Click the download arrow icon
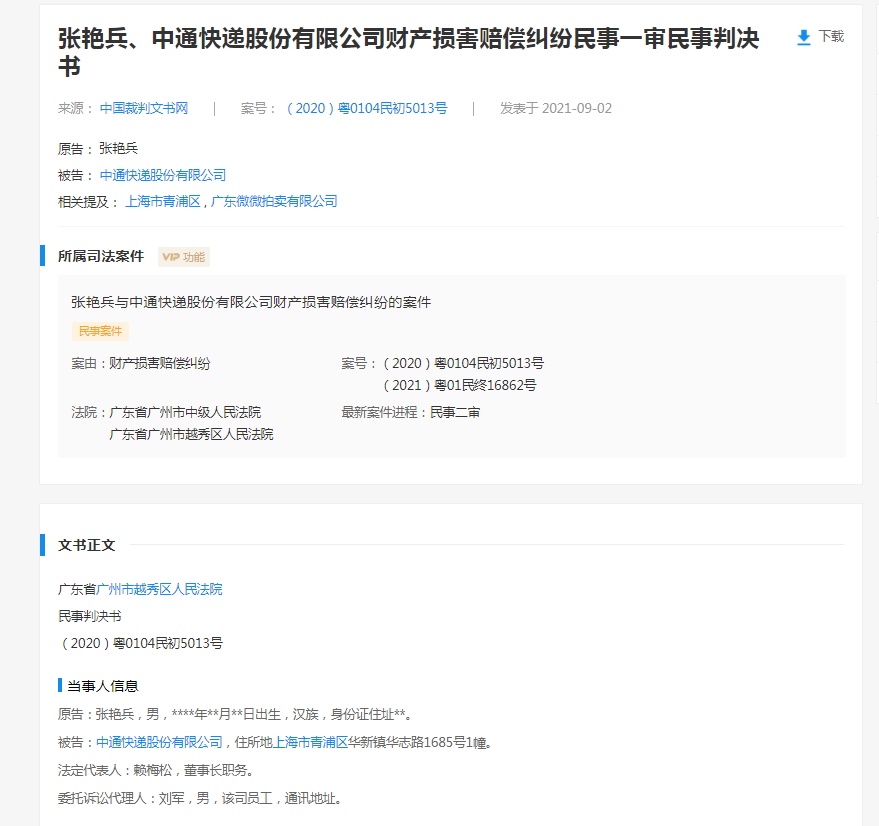 pos(803,38)
